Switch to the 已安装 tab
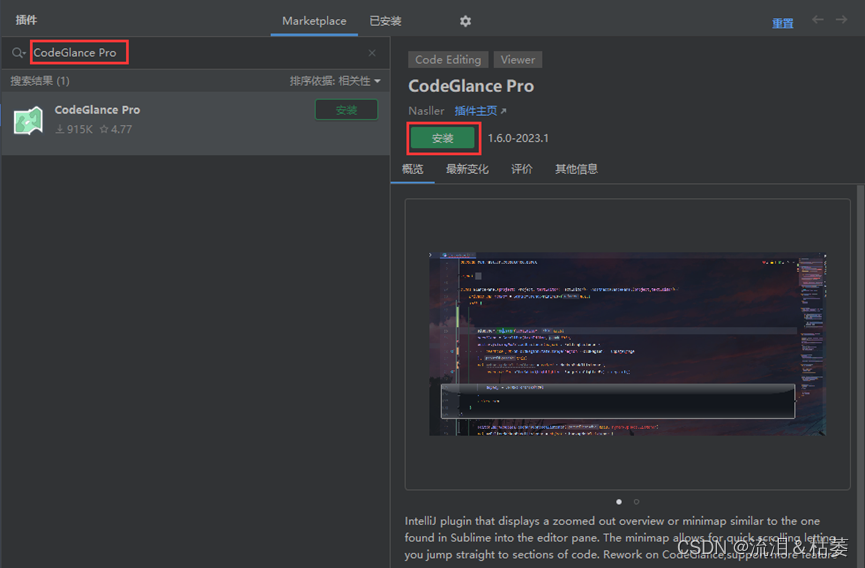 point(385,21)
